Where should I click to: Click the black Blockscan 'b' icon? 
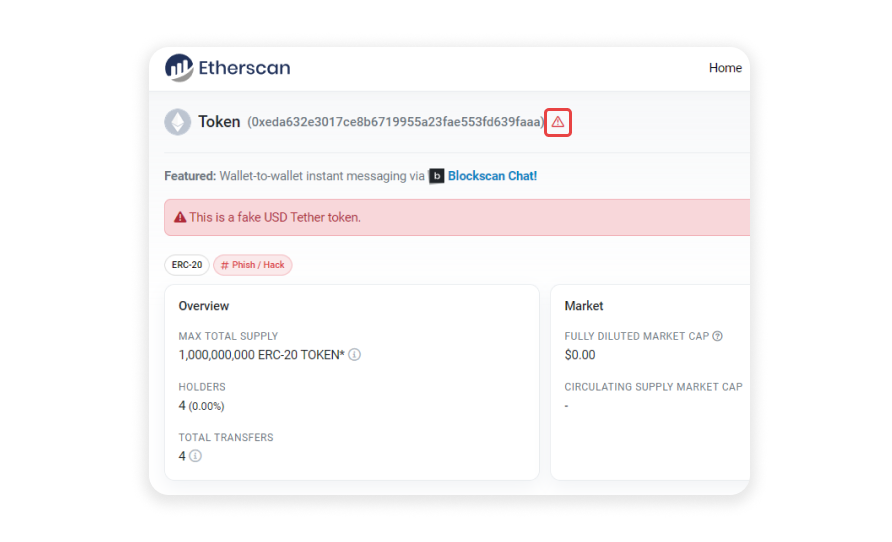(x=436, y=176)
